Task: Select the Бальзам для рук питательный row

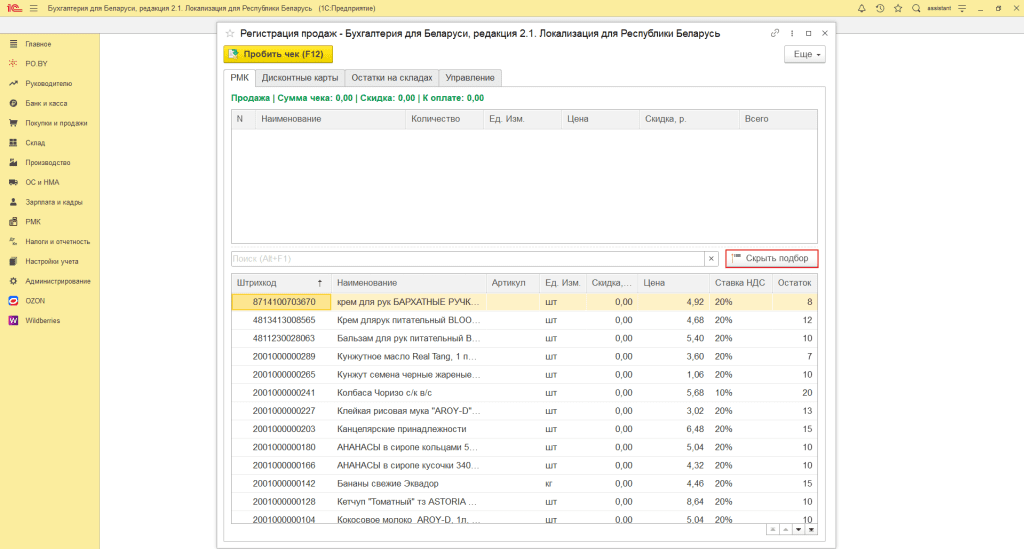Action: (524, 338)
